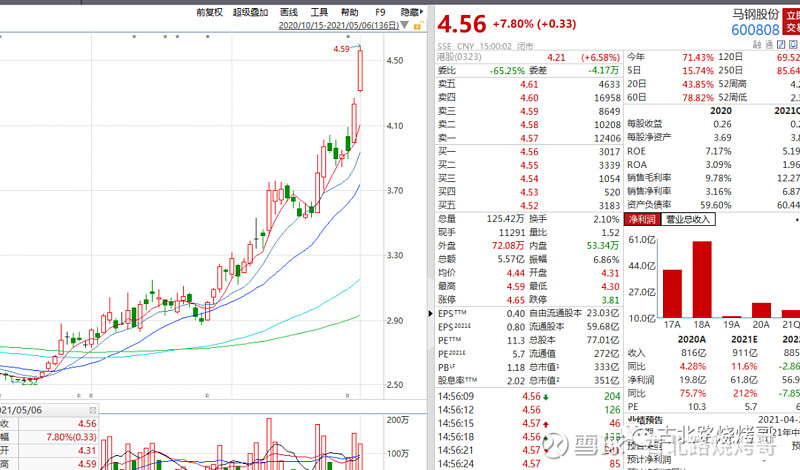The image size is (800, 470).
Task: Open the 超级叠加 overlay menu
Action: tap(250, 12)
